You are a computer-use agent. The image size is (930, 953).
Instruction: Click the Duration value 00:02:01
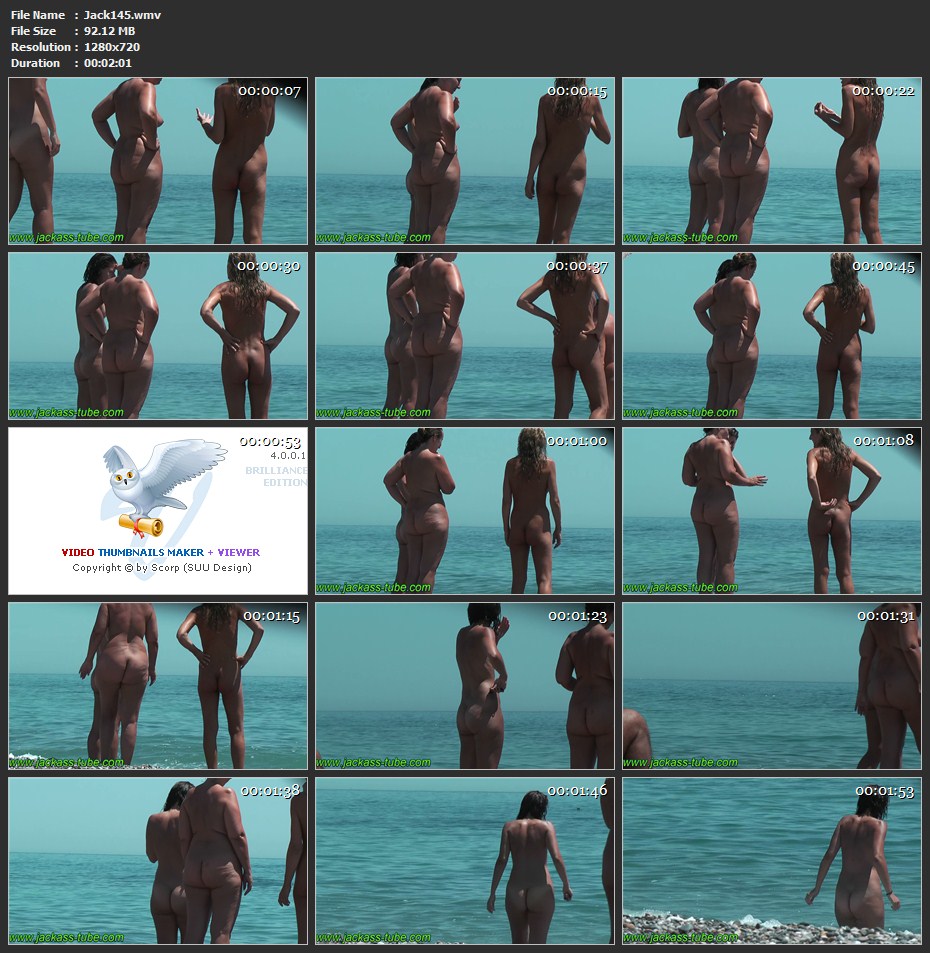coord(107,63)
